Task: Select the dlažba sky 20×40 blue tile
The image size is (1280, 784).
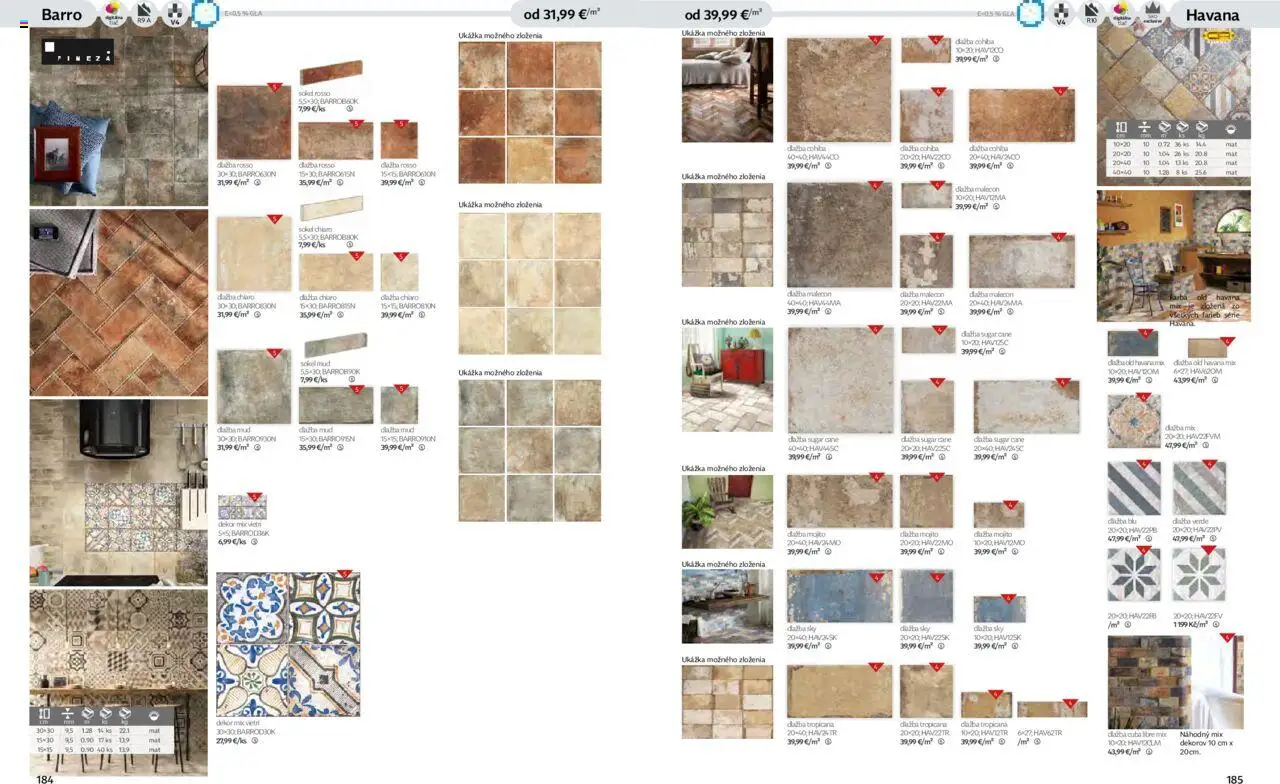Action: 839,596
